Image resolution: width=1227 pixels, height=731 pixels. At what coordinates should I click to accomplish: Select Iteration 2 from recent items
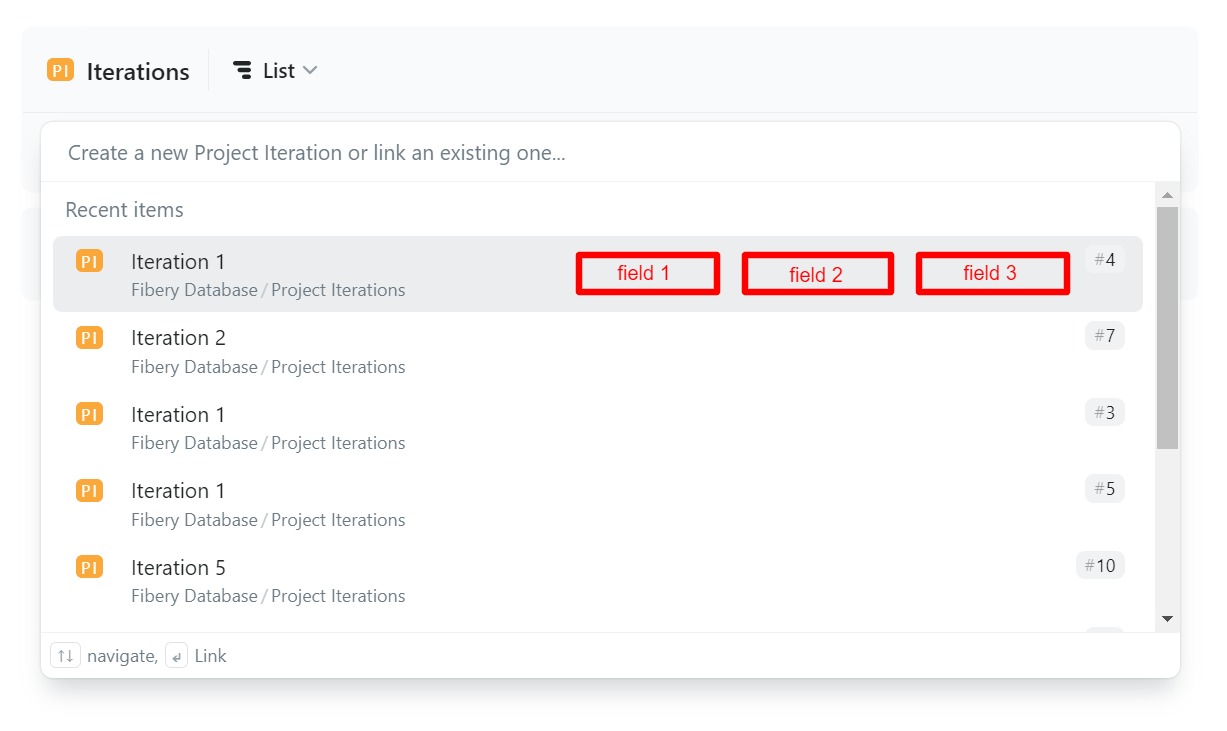coord(178,338)
